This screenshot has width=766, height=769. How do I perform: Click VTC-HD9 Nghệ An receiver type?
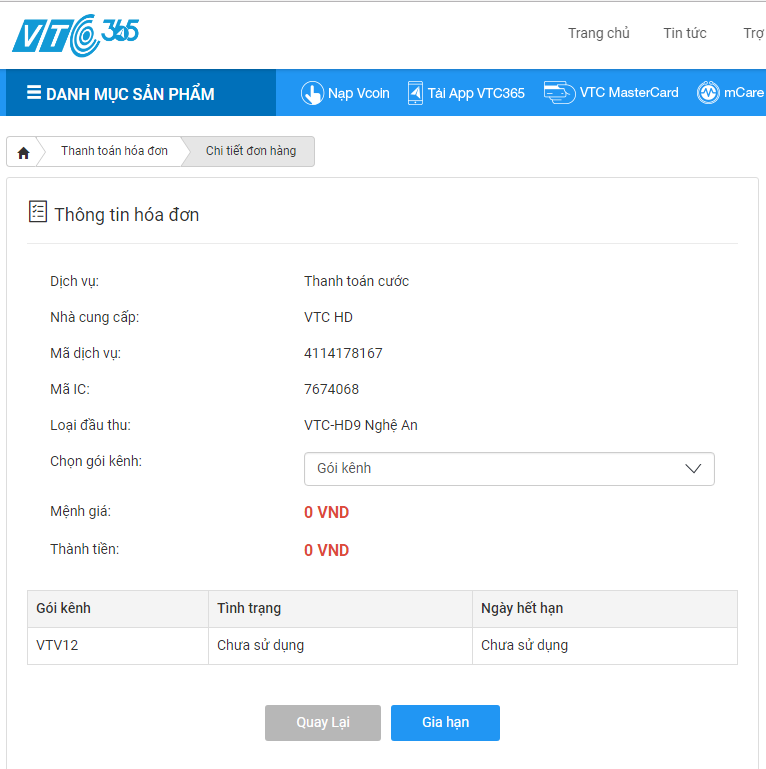point(360,425)
